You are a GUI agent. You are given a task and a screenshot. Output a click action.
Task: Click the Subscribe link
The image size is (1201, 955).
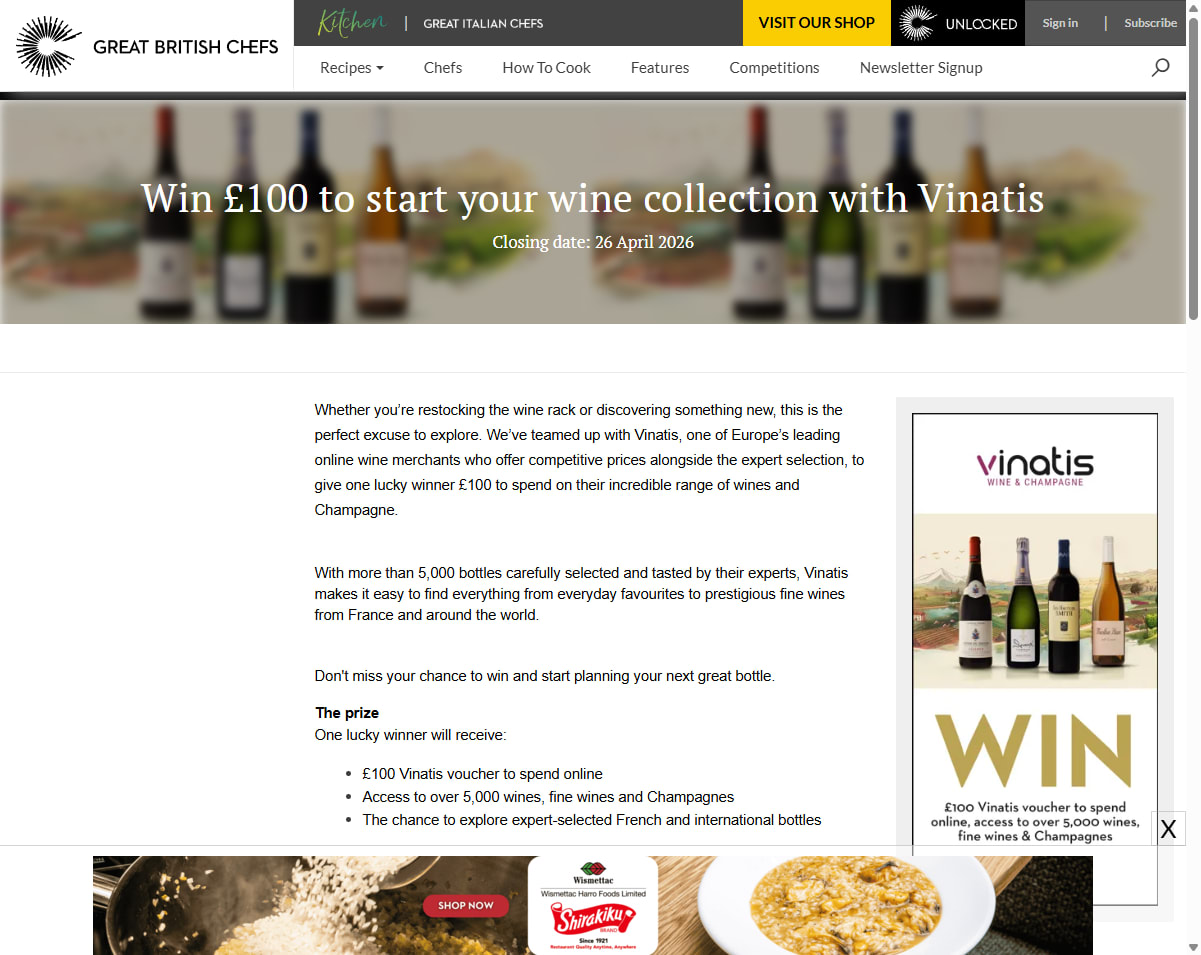tap(1150, 23)
